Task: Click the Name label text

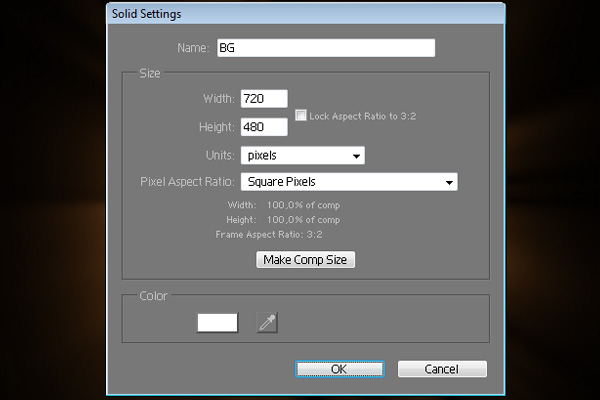Action: (193, 48)
